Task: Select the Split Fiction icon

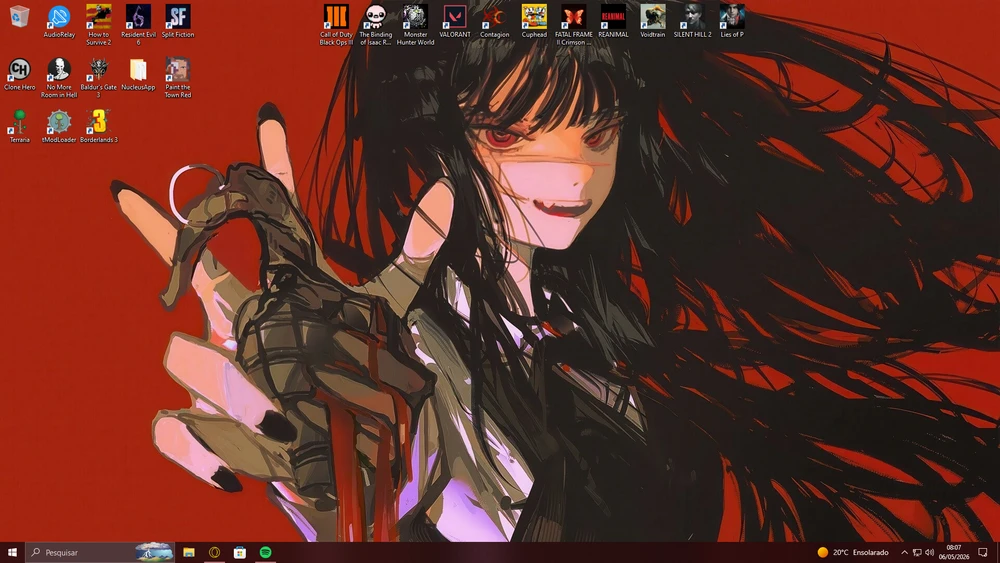Action: (x=178, y=21)
